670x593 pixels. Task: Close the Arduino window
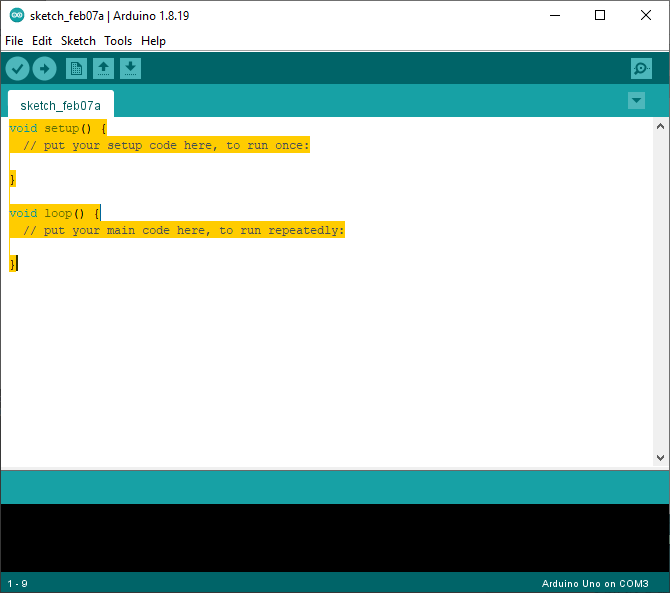(x=646, y=15)
